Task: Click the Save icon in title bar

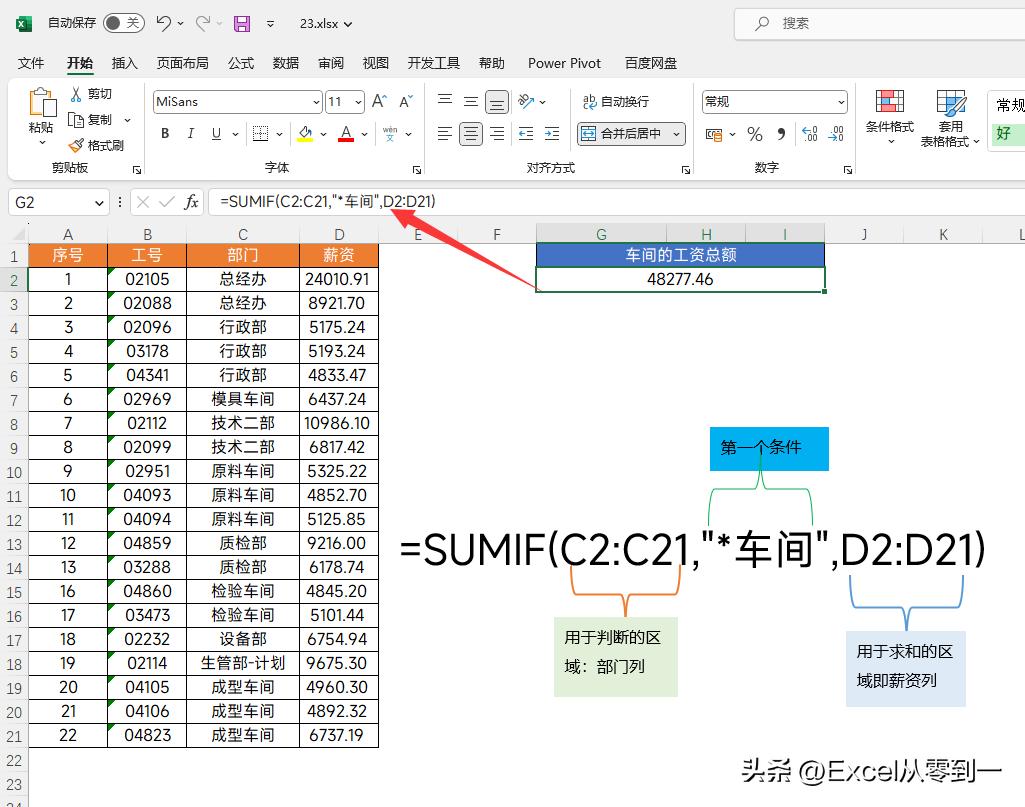Action: point(242,23)
